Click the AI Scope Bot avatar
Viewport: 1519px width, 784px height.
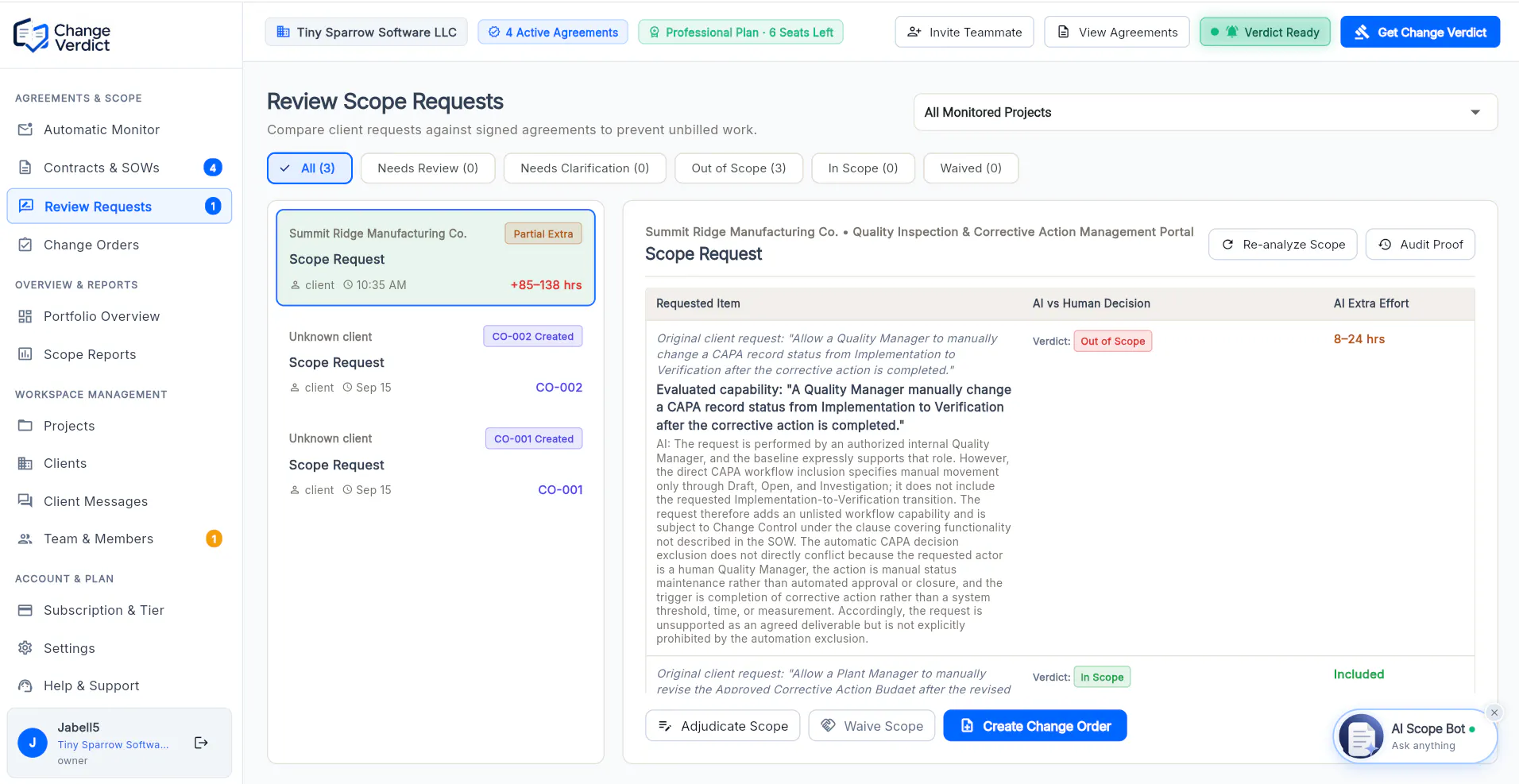(x=1361, y=736)
